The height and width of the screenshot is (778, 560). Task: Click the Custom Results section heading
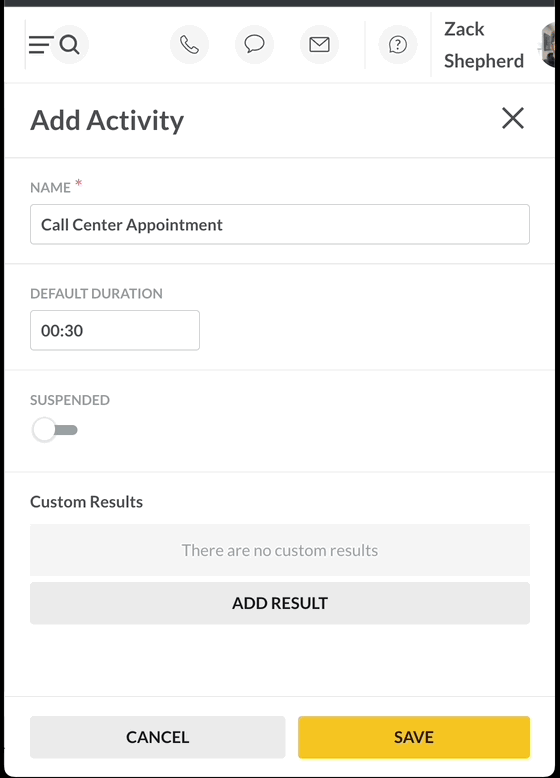(x=86, y=502)
